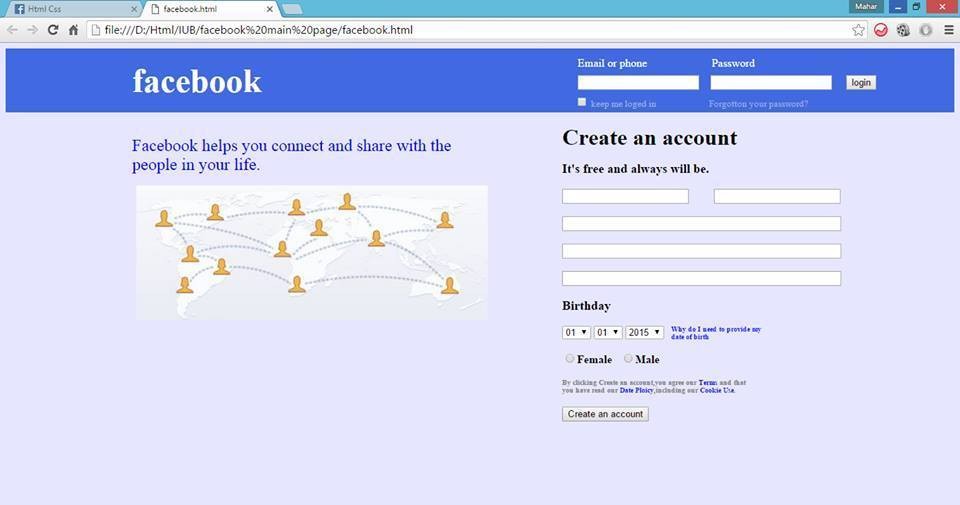Go to the home page icon

(73, 30)
